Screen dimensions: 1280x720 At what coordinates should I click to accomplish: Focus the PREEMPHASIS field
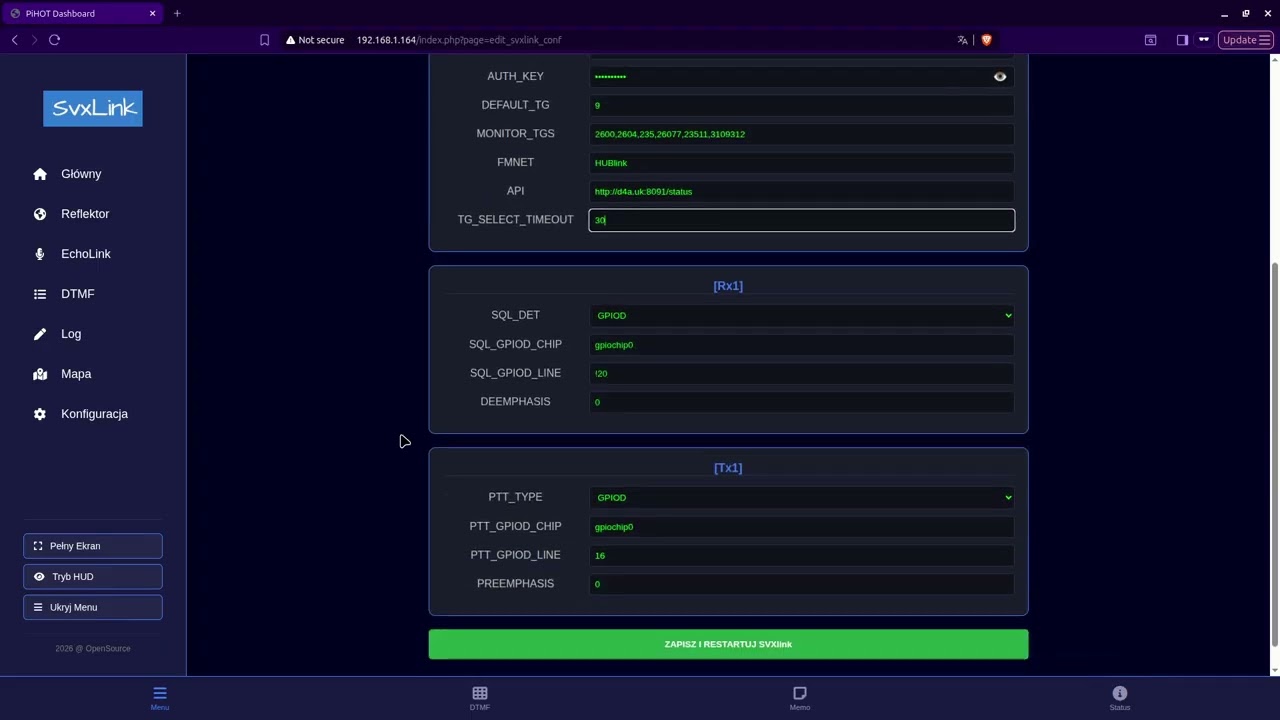tap(802, 584)
